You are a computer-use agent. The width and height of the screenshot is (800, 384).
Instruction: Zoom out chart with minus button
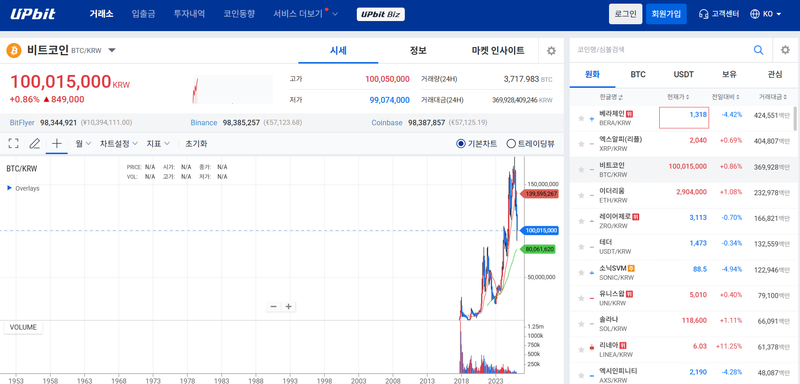pyautogui.click(x=273, y=306)
